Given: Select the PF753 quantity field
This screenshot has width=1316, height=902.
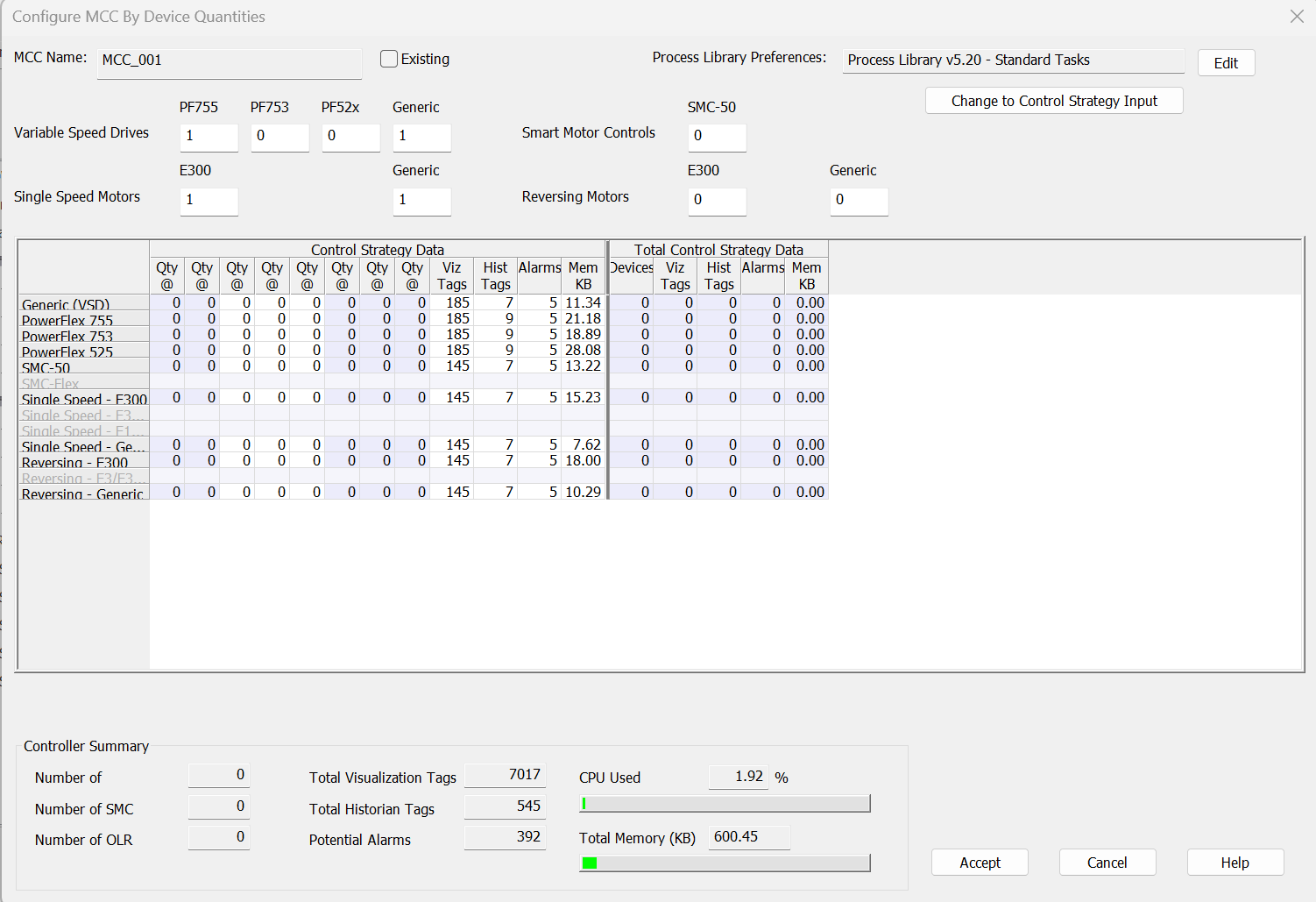Looking at the screenshot, I should pos(280,138).
